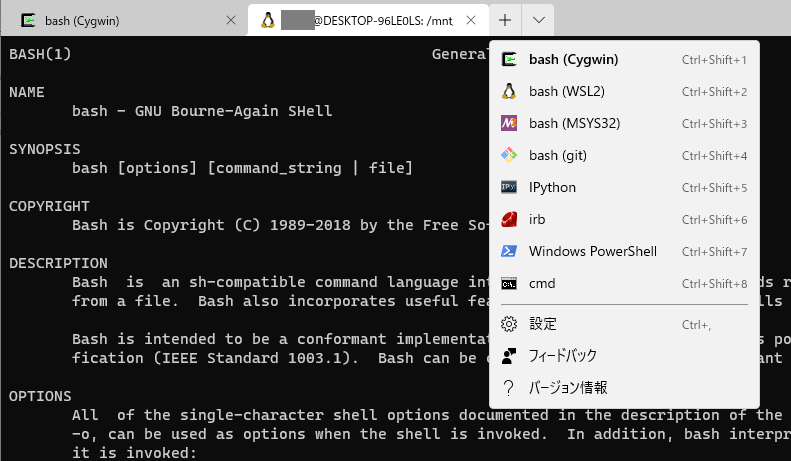Screen dimensions: 791x461
Task: Click the Ctrl+Shift+2 shortcut label
Action: pyautogui.click(x=714, y=91)
